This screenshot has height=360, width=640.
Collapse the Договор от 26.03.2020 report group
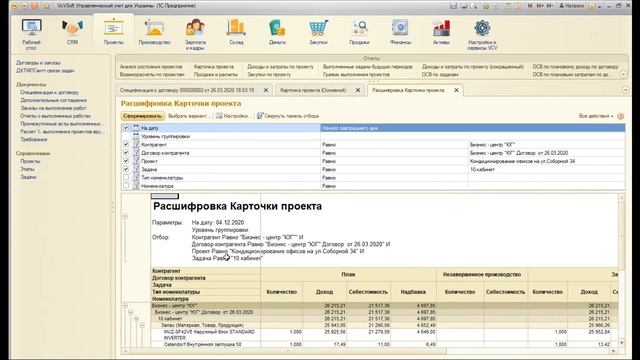click(x=131, y=312)
